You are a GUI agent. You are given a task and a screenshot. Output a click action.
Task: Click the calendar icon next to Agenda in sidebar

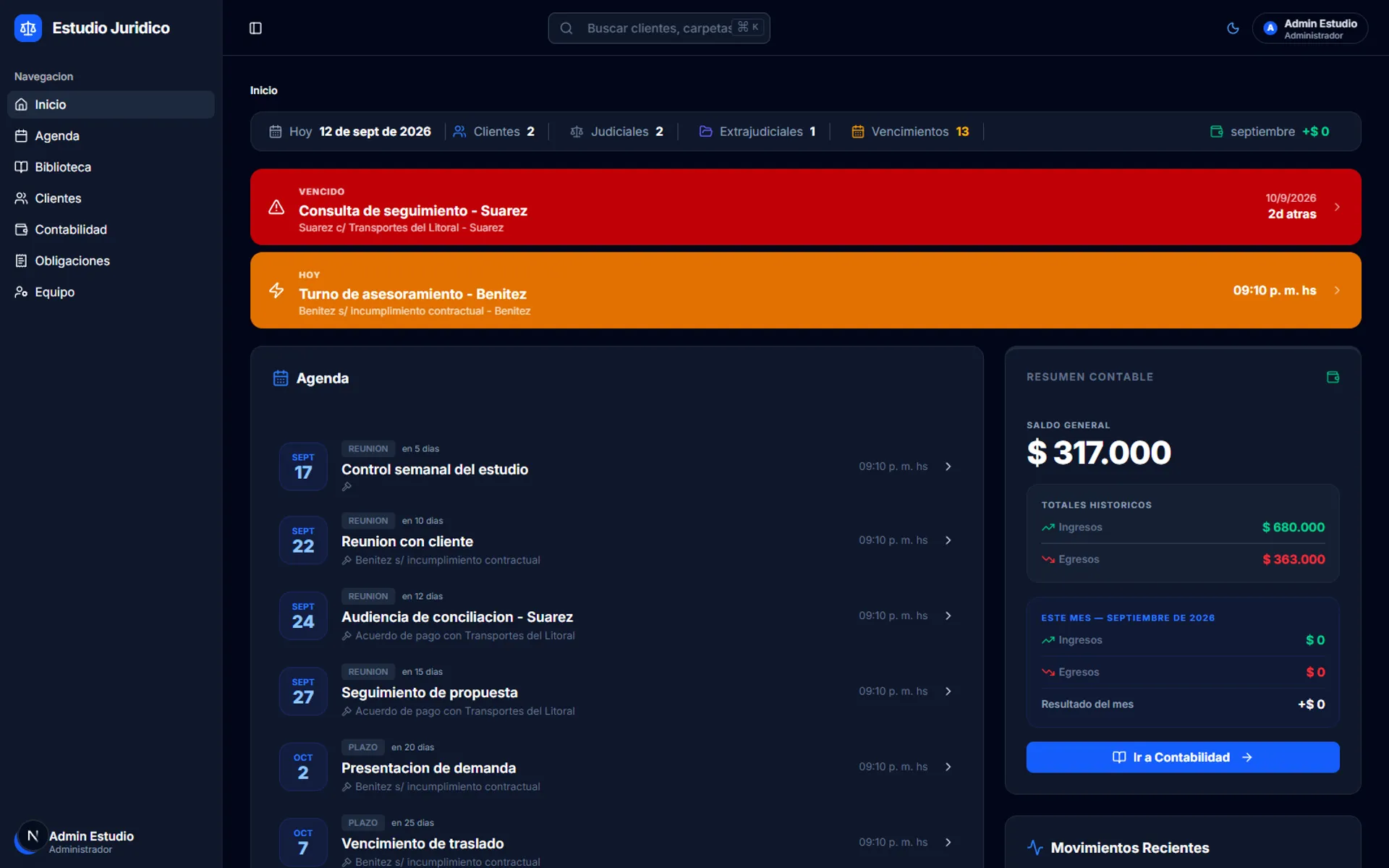pyautogui.click(x=21, y=136)
